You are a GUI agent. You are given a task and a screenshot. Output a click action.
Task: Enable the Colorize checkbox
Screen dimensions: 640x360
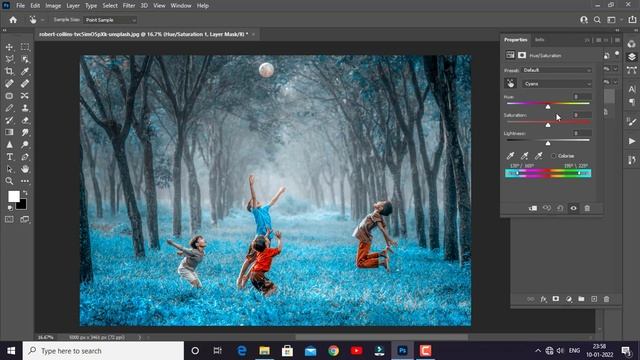[553, 156]
